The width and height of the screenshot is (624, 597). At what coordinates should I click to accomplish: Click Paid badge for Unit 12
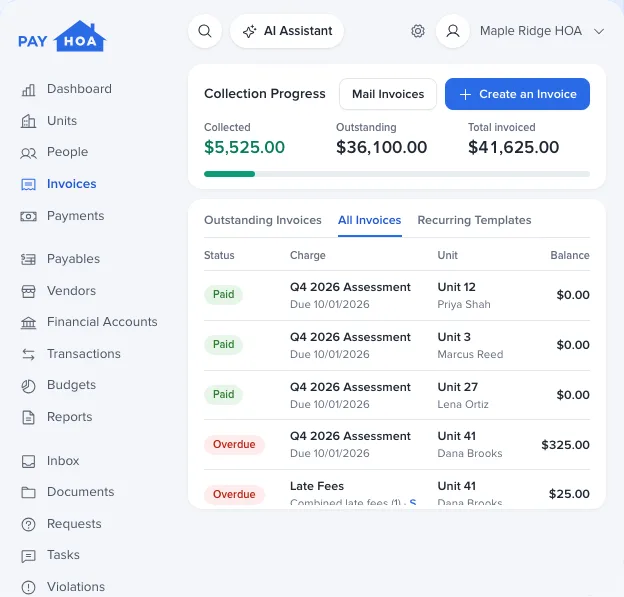tap(223, 295)
